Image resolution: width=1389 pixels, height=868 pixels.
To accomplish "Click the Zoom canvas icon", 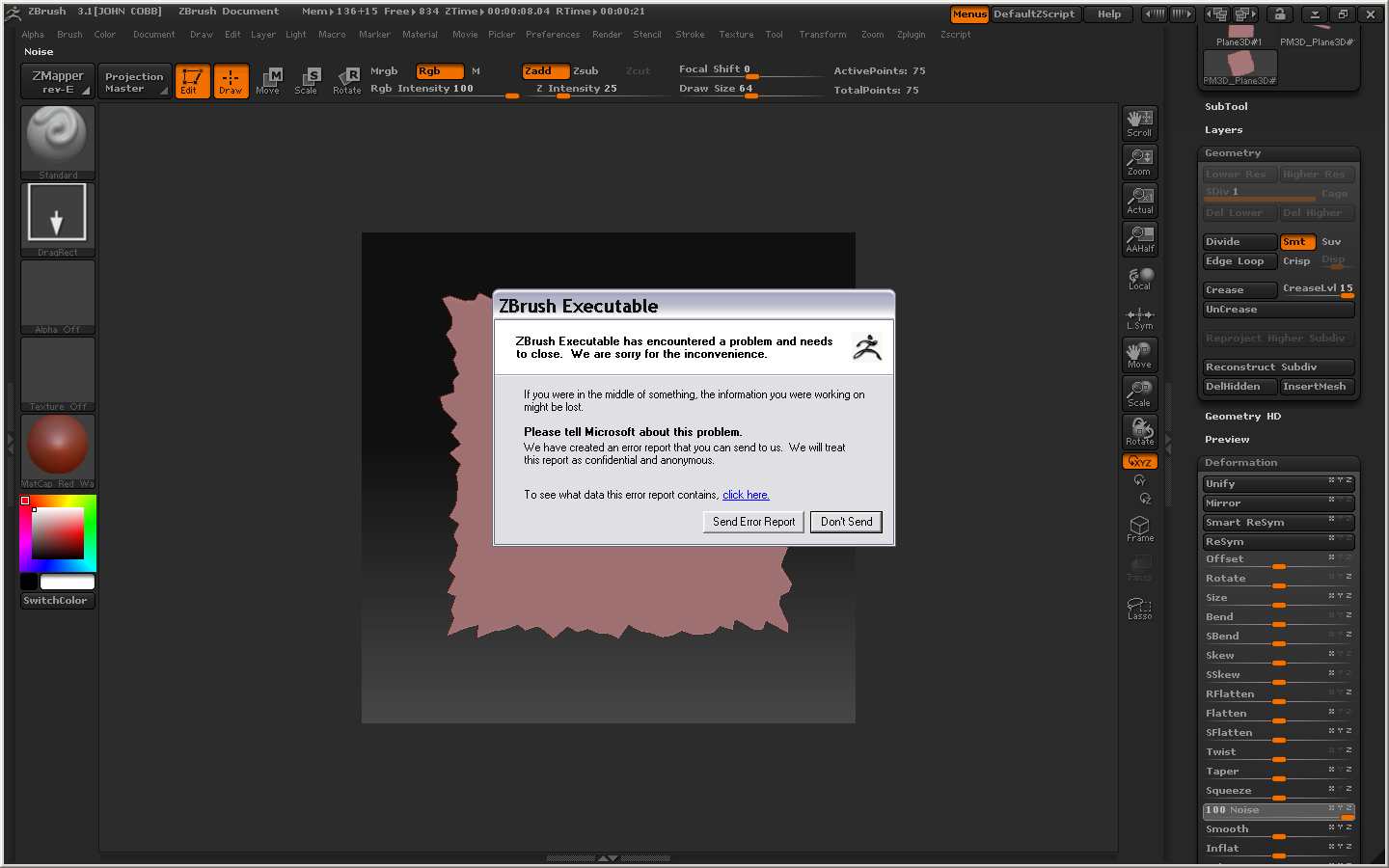I will (1140, 162).
